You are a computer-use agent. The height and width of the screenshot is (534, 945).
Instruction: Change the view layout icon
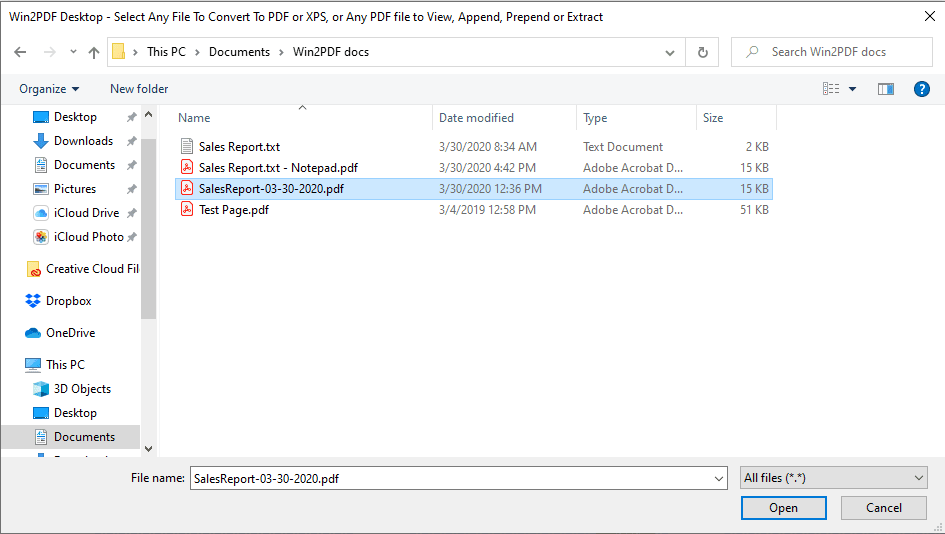[x=831, y=89]
